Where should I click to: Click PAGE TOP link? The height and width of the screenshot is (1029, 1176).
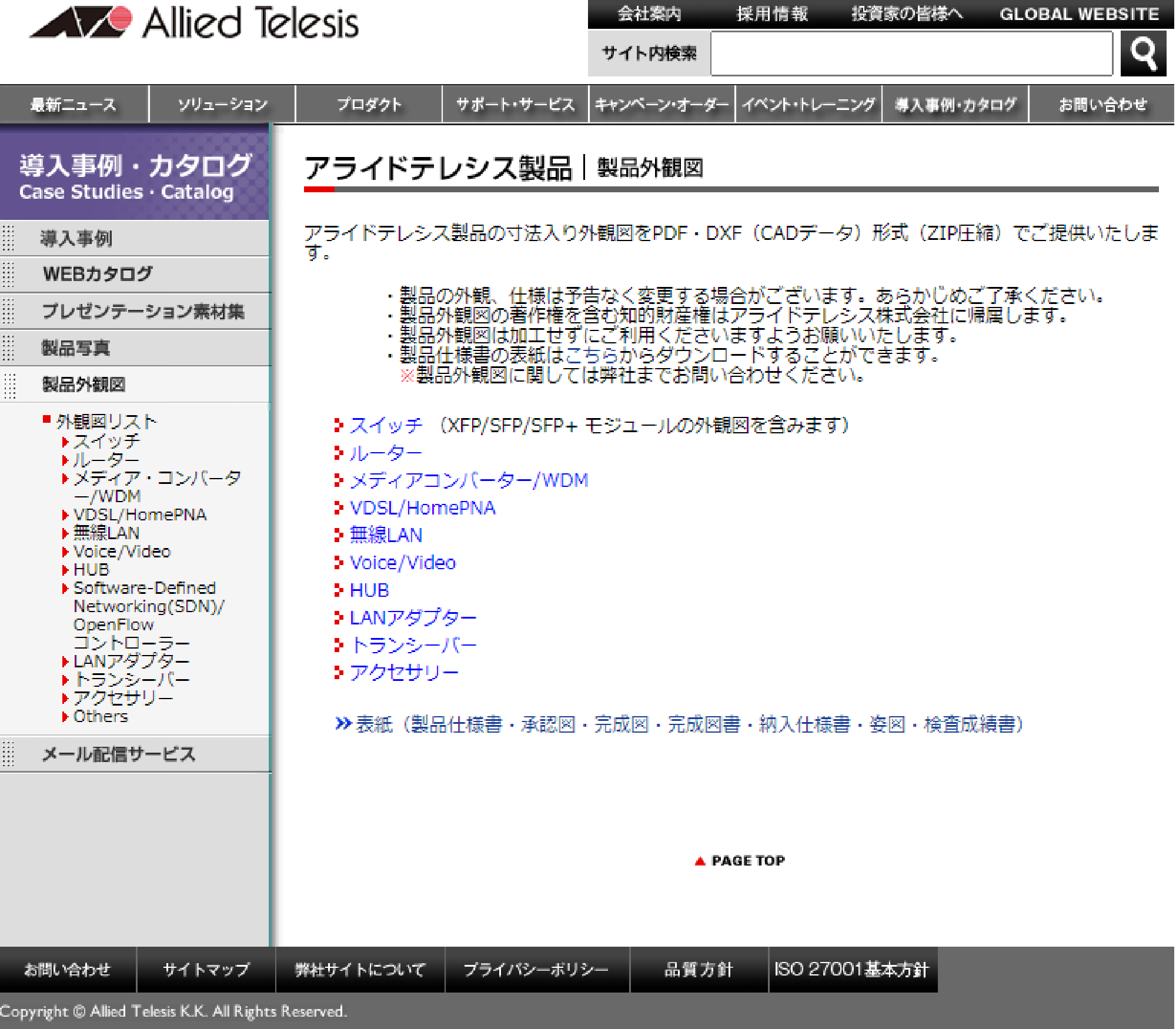(x=740, y=860)
